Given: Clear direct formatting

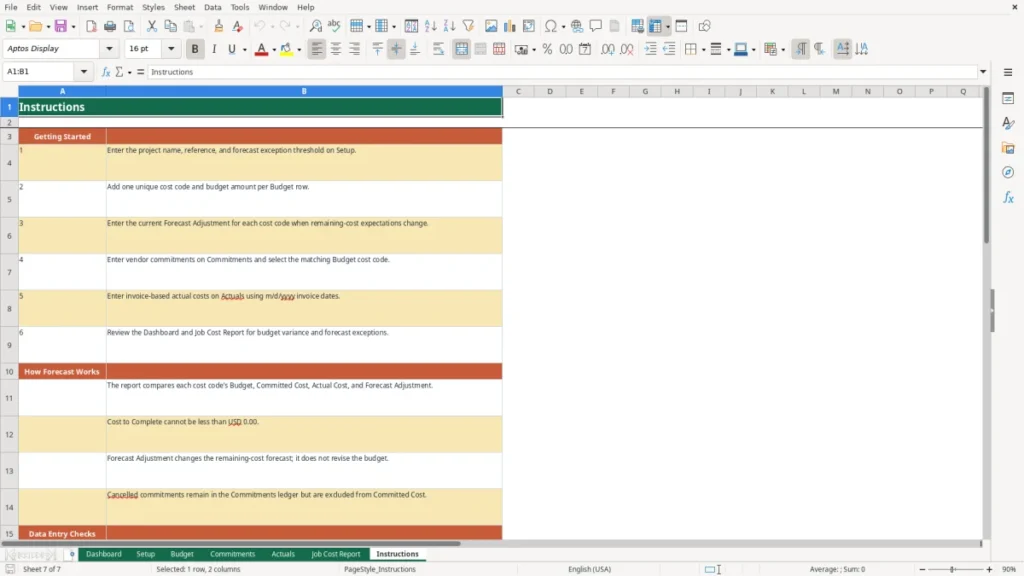Looking at the screenshot, I should click(x=238, y=26).
